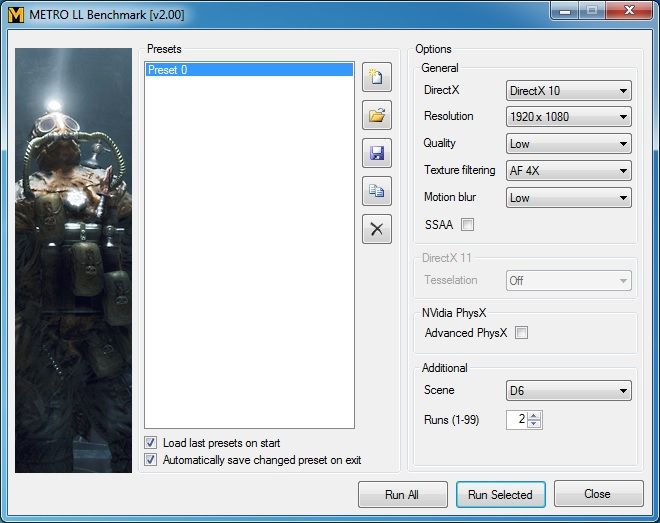The height and width of the screenshot is (523, 660).
Task: Increase Runs count with up arrow
Action: point(535,416)
